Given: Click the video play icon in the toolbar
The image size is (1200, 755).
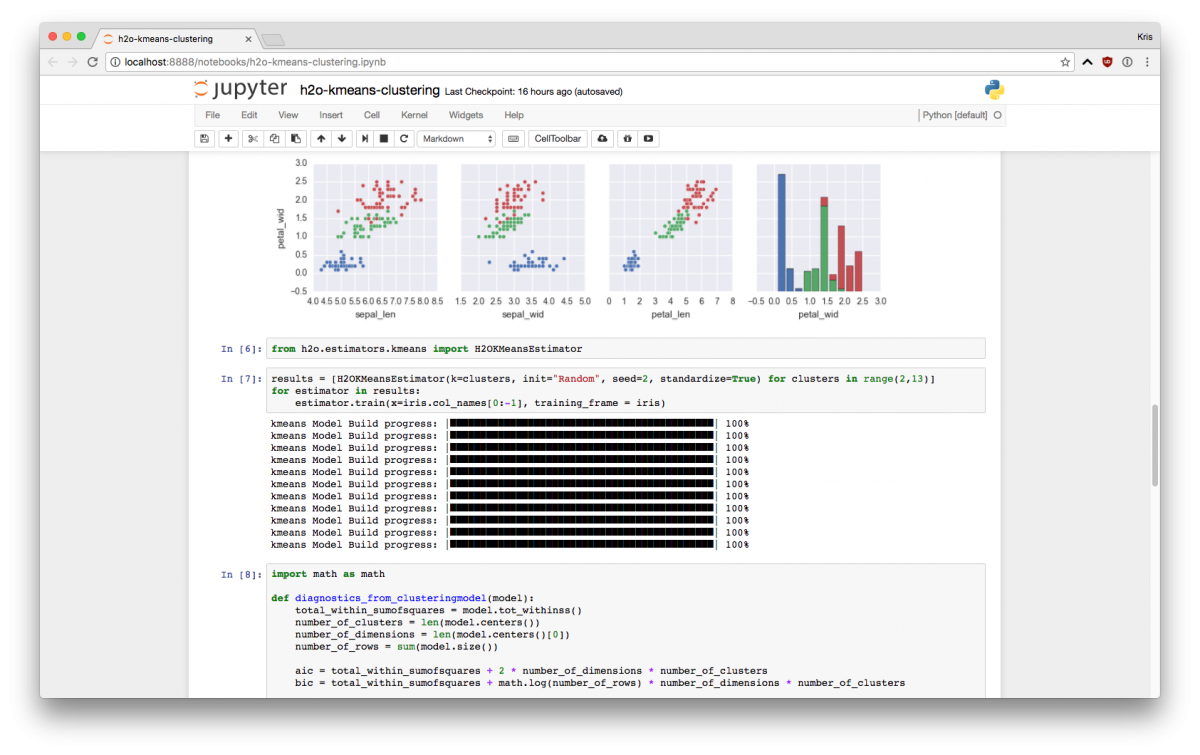Looking at the screenshot, I should pos(649,139).
